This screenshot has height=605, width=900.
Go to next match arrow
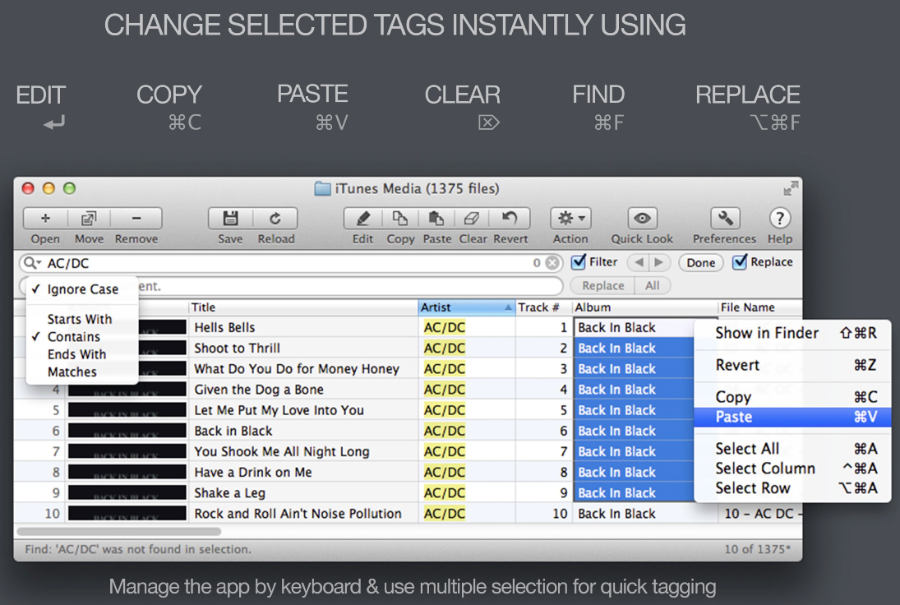click(x=659, y=262)
